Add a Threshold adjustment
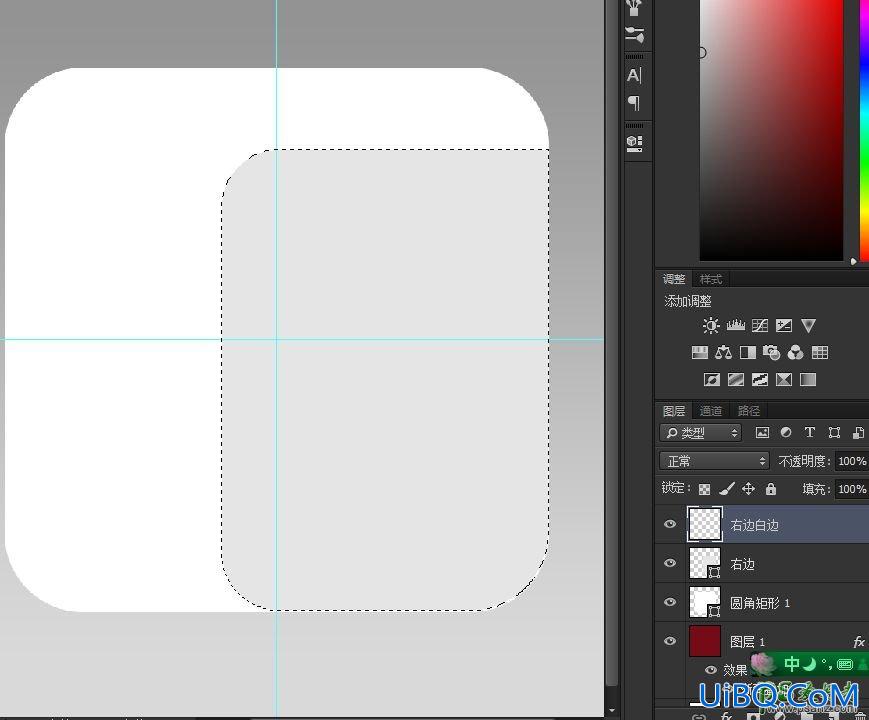Screen dimensions: 869x720 [760, 380]
